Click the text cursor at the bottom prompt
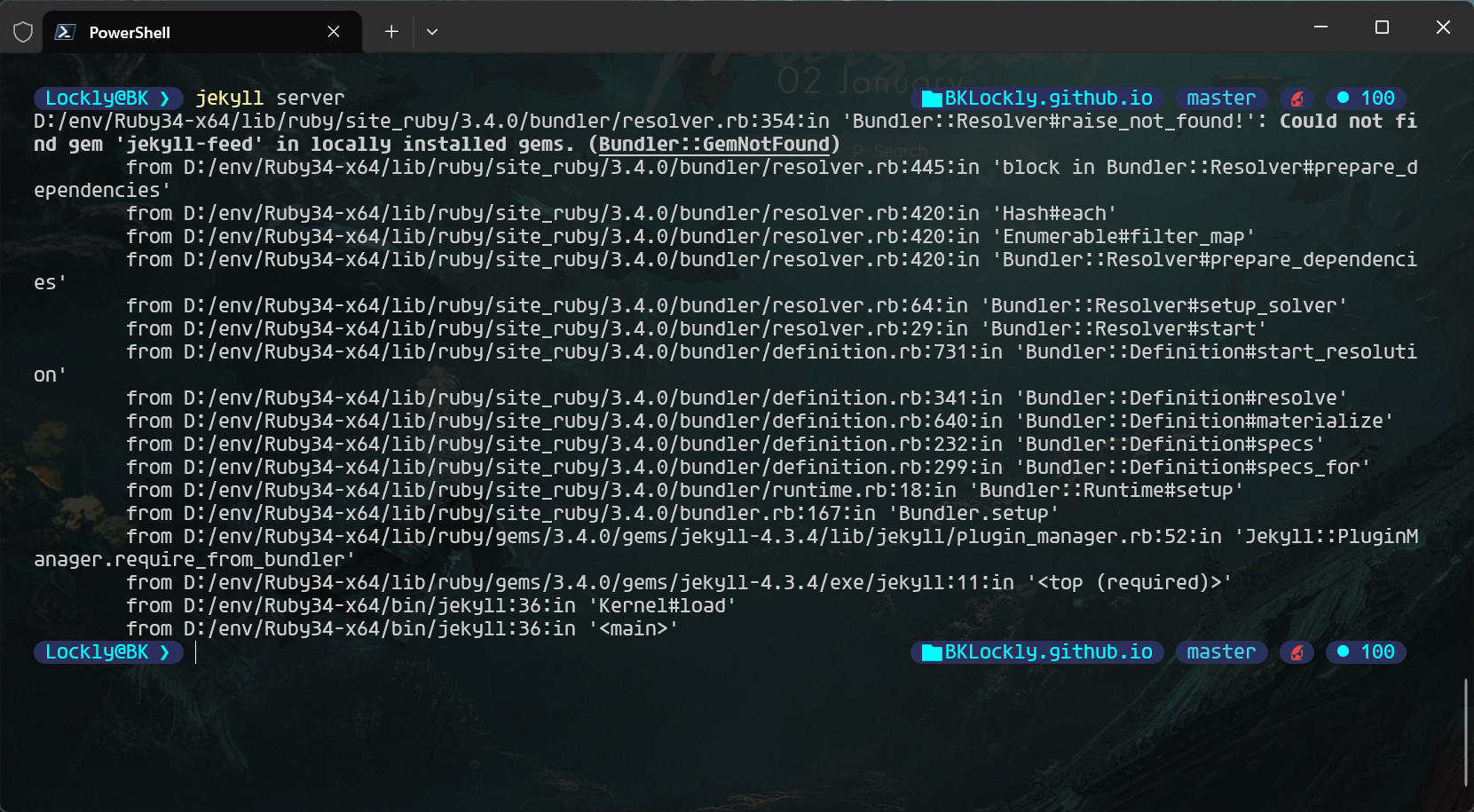 196,652
